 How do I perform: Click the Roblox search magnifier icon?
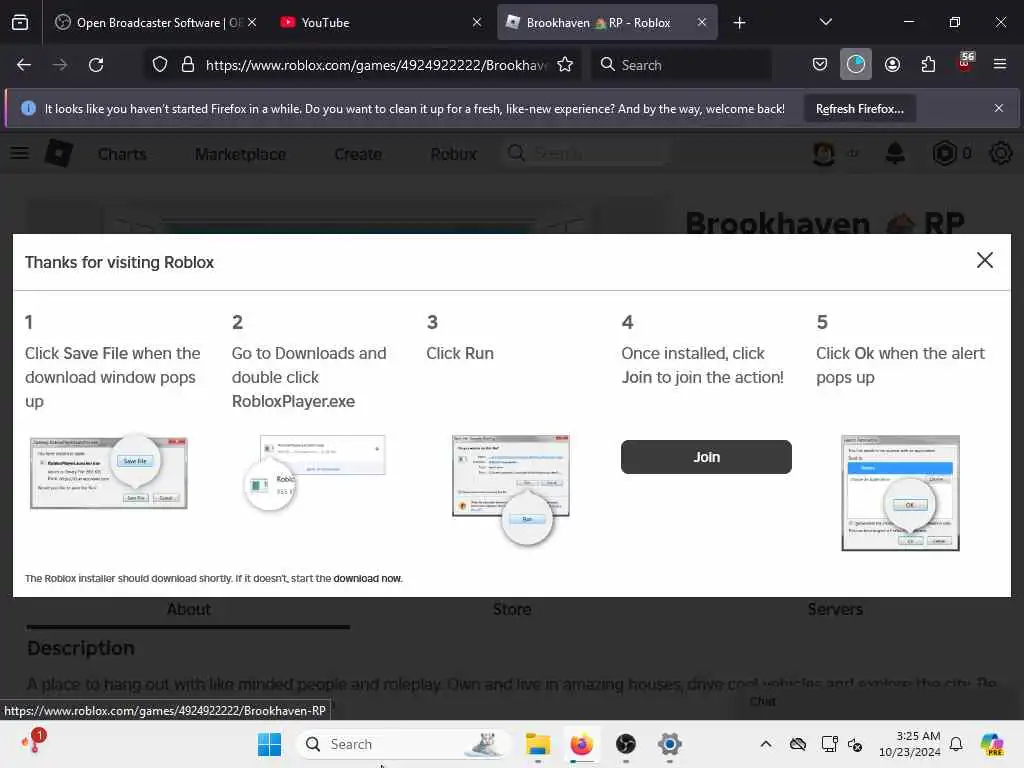pyautogui.click(x=516, y=153)
